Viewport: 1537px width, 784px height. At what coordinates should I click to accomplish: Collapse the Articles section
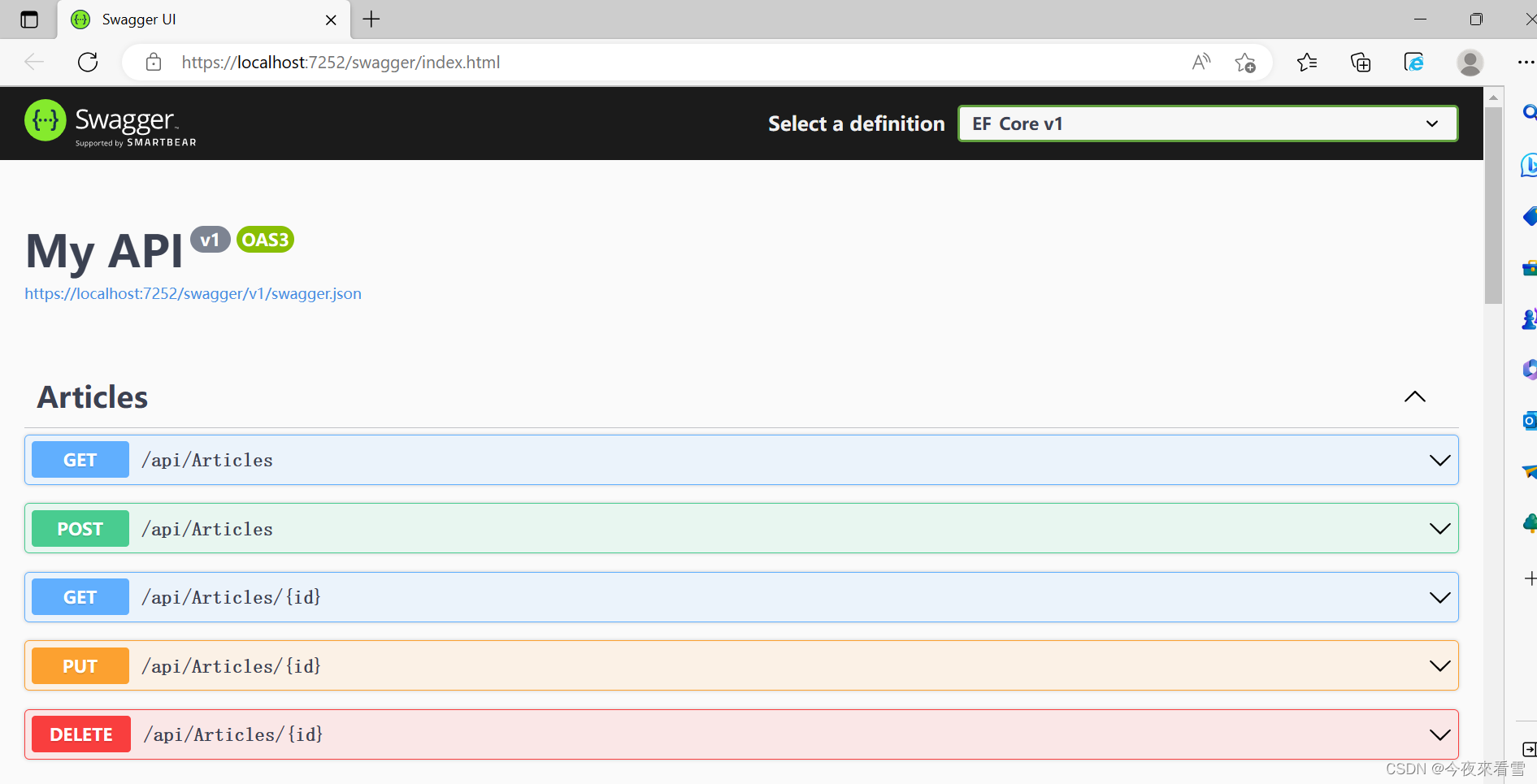pyautogui.click(x=1415, y=397)
